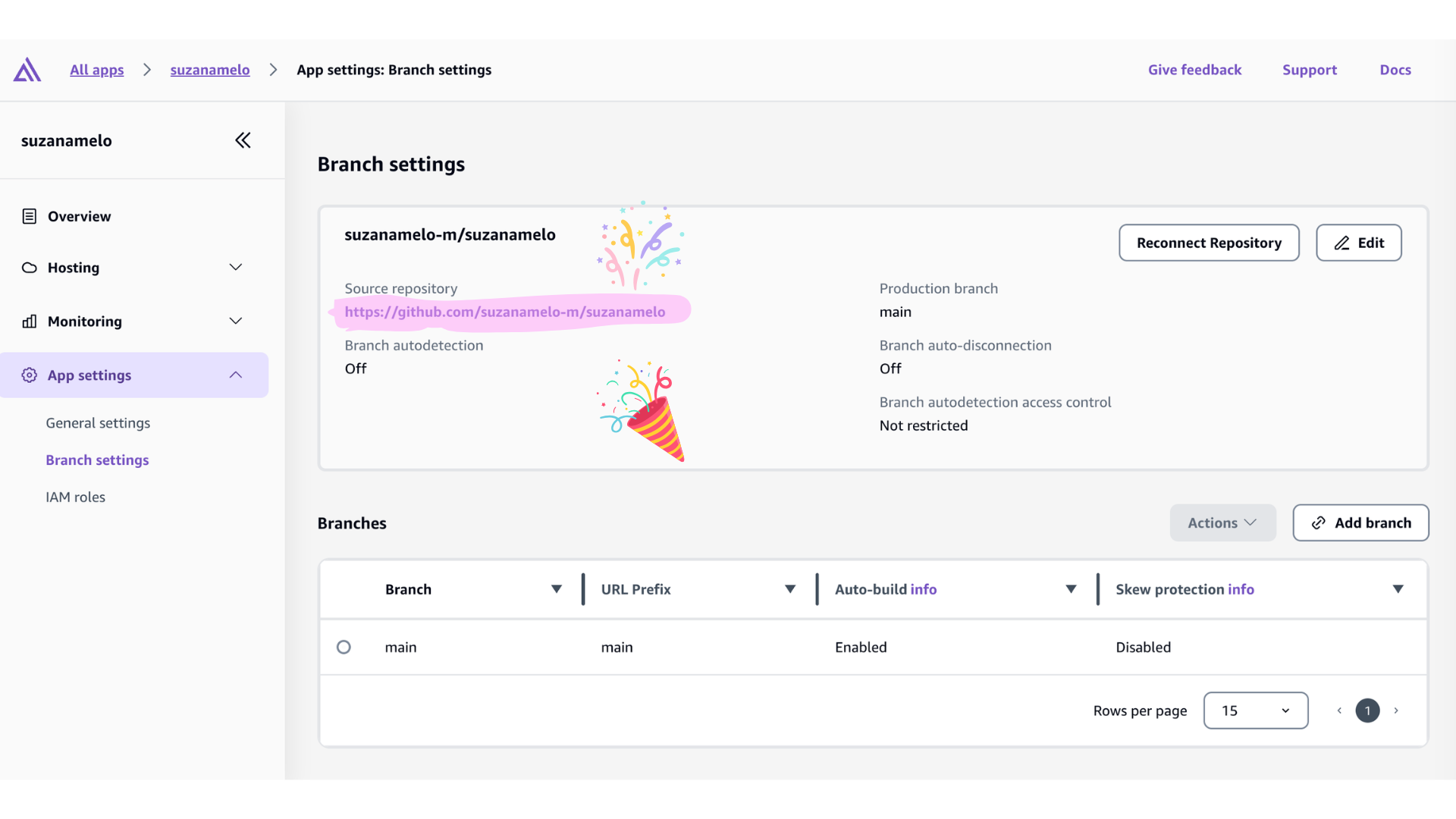
Task: Click the AWS Amplify logo icon
Action: point(27,70)
